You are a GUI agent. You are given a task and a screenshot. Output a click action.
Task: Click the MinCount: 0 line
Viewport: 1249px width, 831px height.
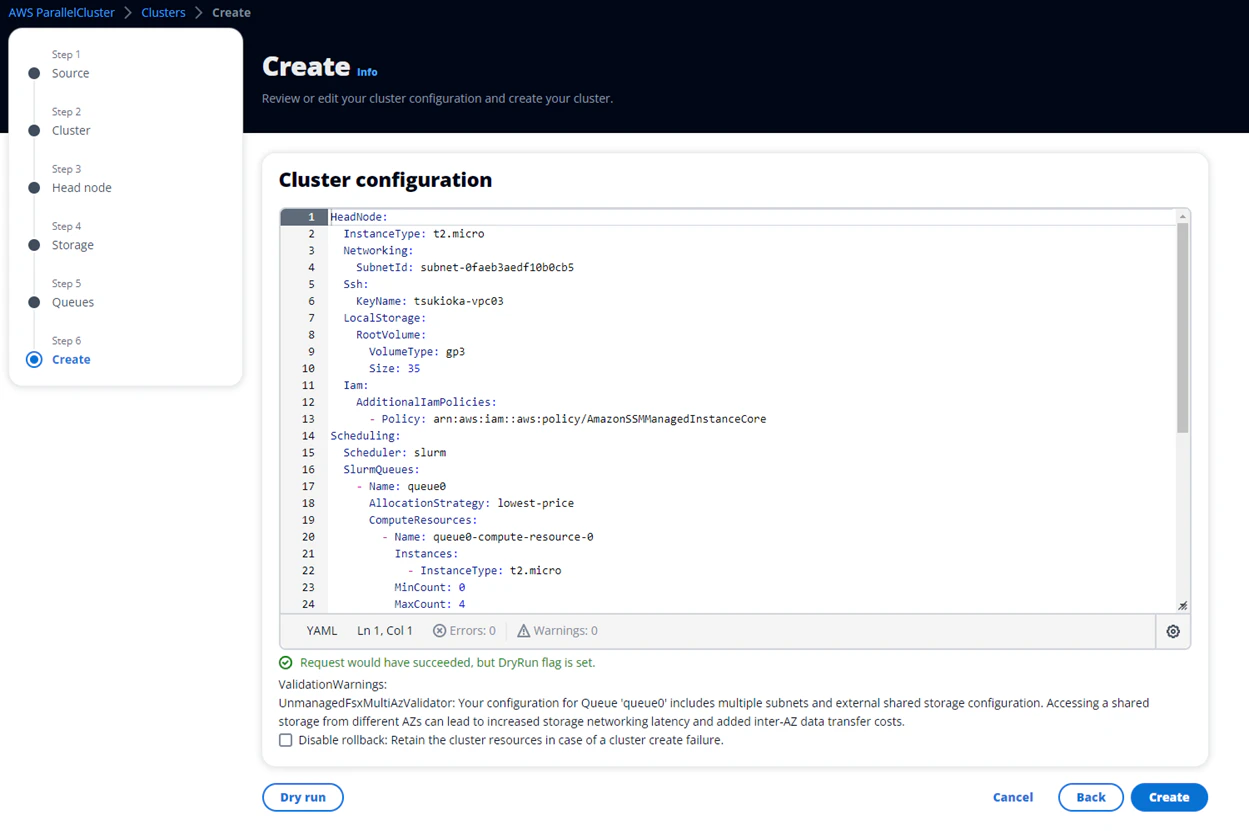[430, 588]
